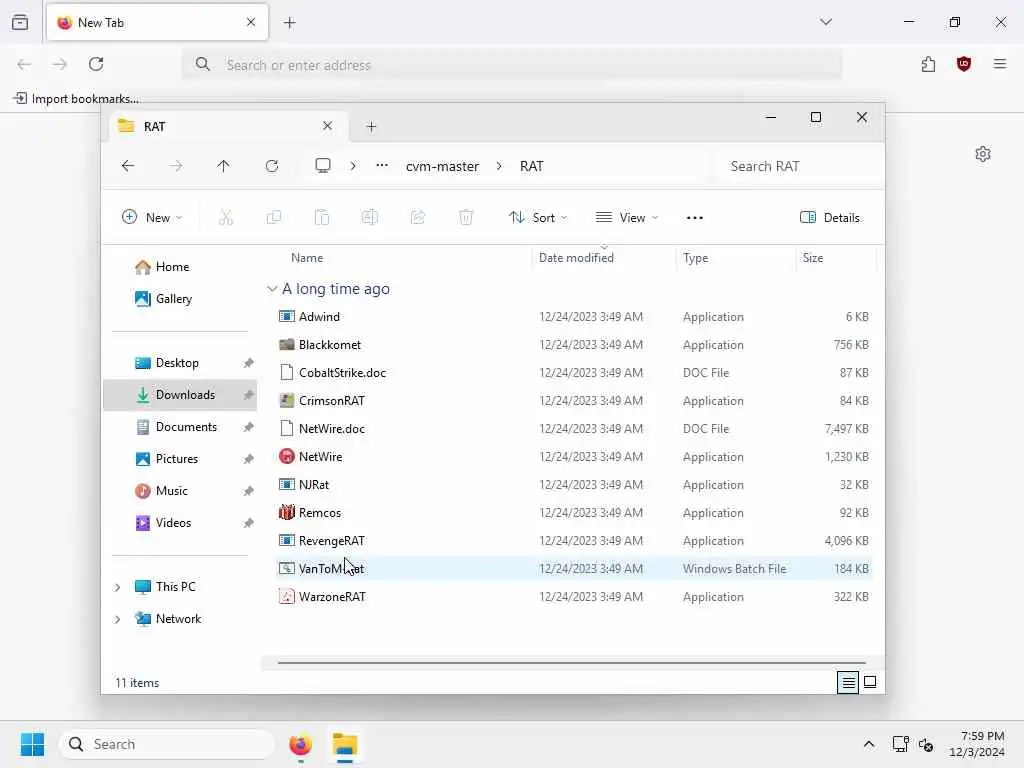Close the Firefox New Tab tab

251,22
